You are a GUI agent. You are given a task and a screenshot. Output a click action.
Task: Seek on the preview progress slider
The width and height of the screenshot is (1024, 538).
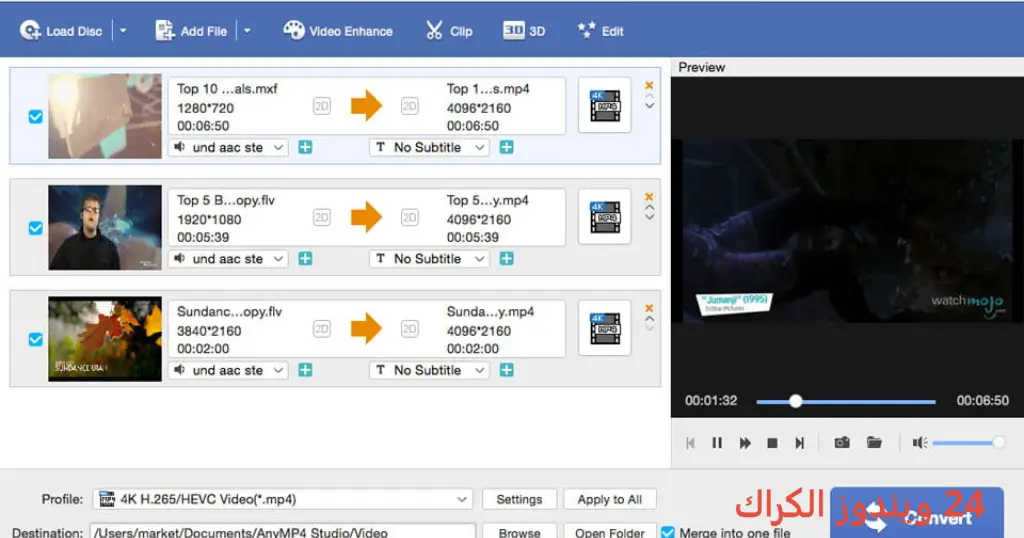[846, 402]
